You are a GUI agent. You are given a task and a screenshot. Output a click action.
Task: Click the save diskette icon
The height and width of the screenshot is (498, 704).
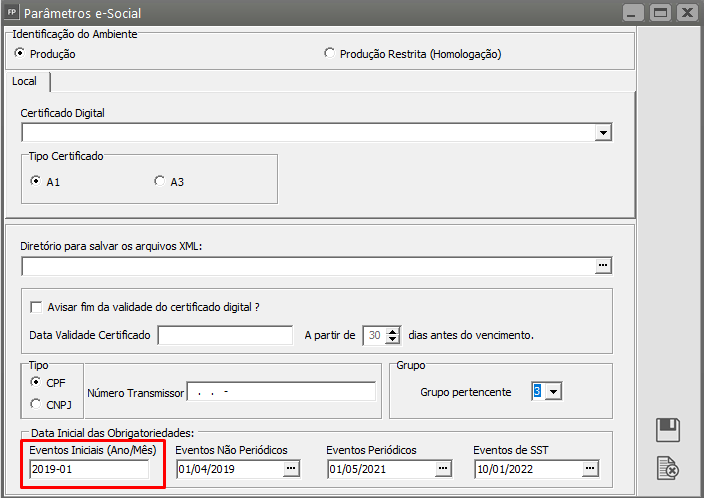tap(668, 430)
